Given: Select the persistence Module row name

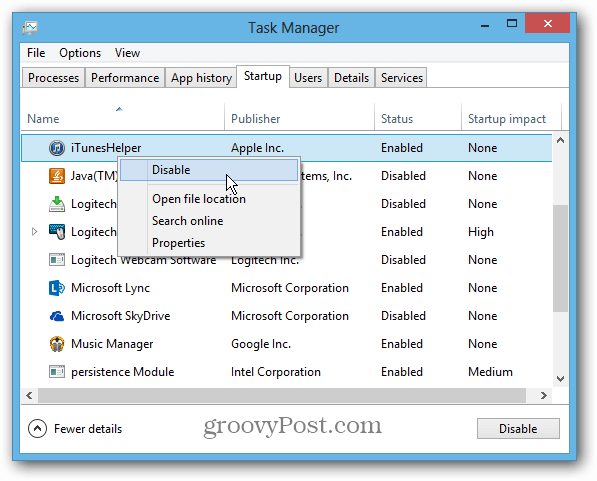Looking at the screenshot, I should (x=123, y=372).
